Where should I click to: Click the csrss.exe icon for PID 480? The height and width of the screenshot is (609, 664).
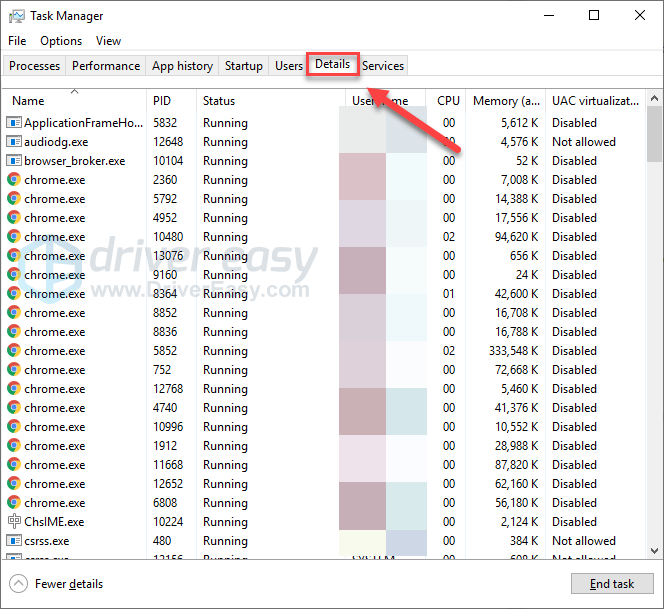(x=14, y=541)
